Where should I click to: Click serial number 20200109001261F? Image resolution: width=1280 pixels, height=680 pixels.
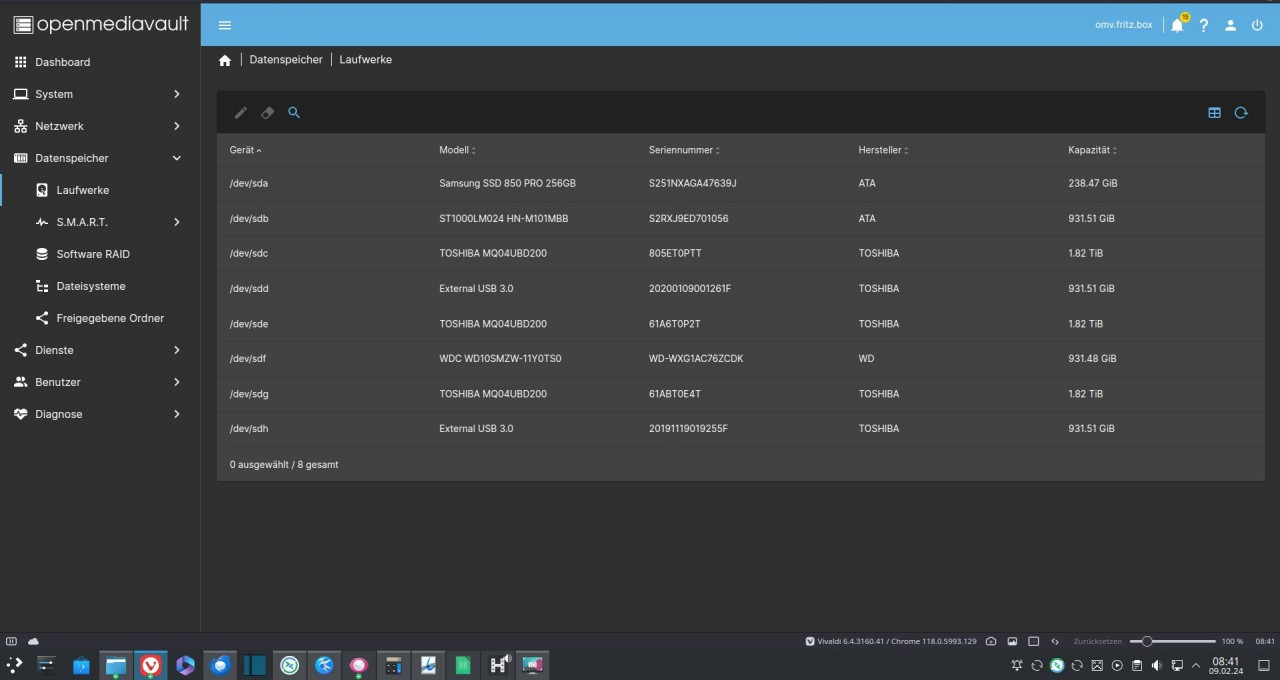click(x=690, y=289)
